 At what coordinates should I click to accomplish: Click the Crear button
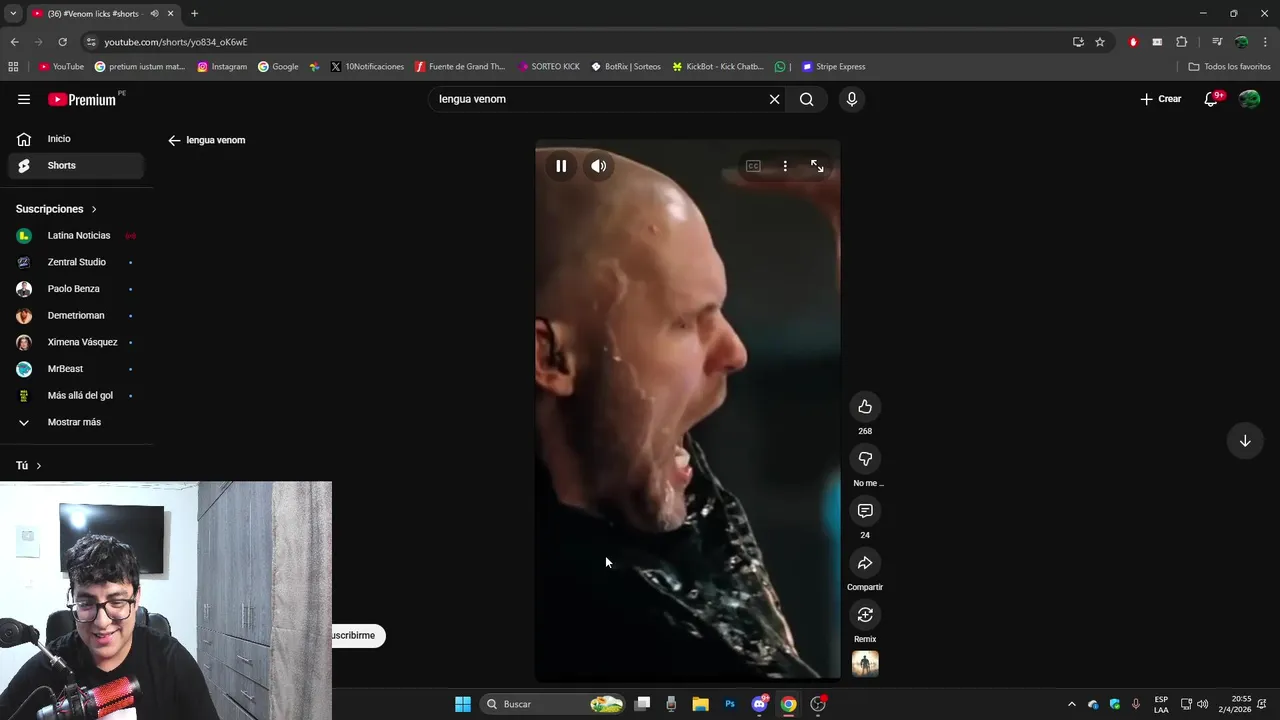[1161, 99]
